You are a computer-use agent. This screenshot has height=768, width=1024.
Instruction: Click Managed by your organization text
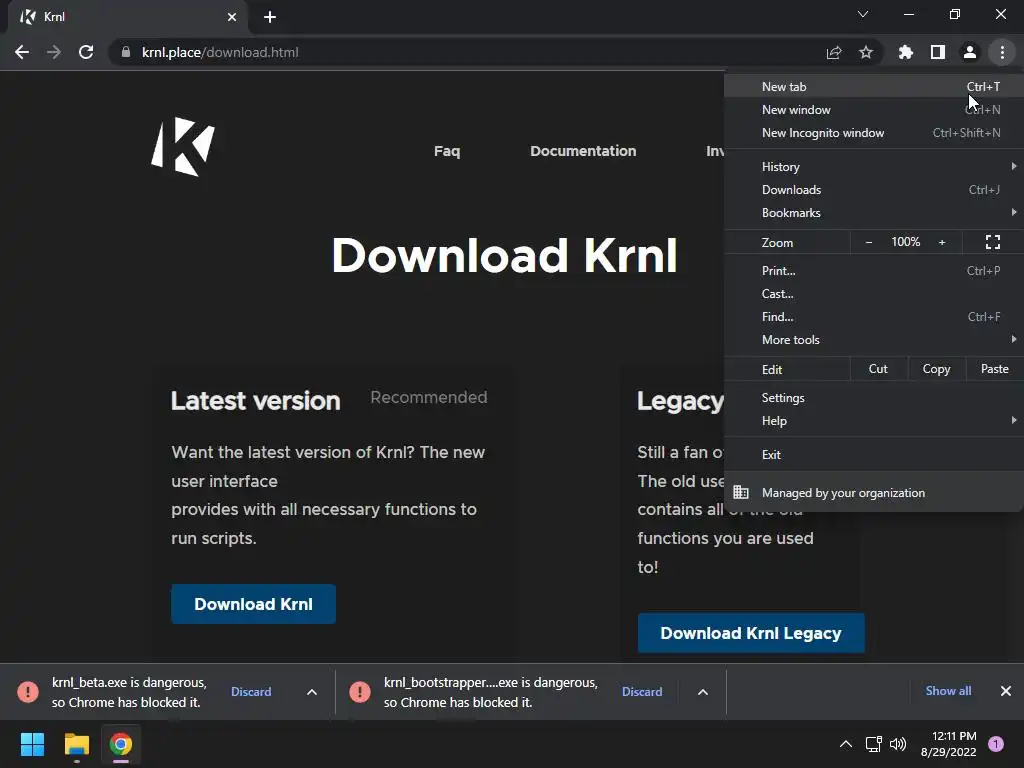843,493
